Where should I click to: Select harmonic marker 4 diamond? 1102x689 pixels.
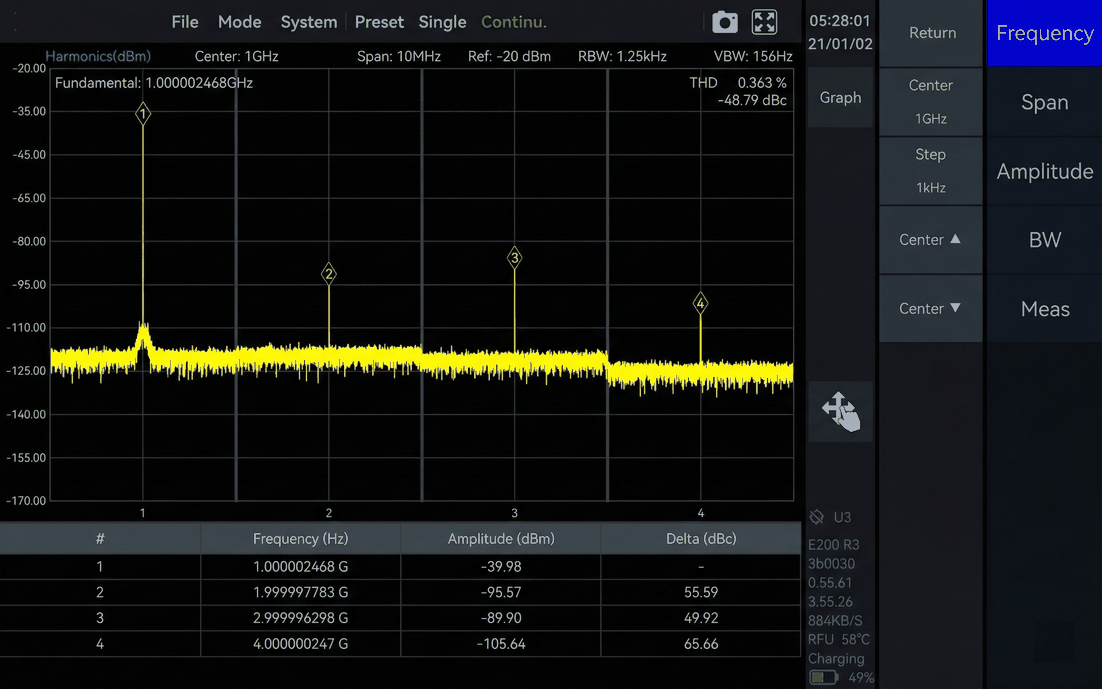pyautogui.click(x=700, y=304)
